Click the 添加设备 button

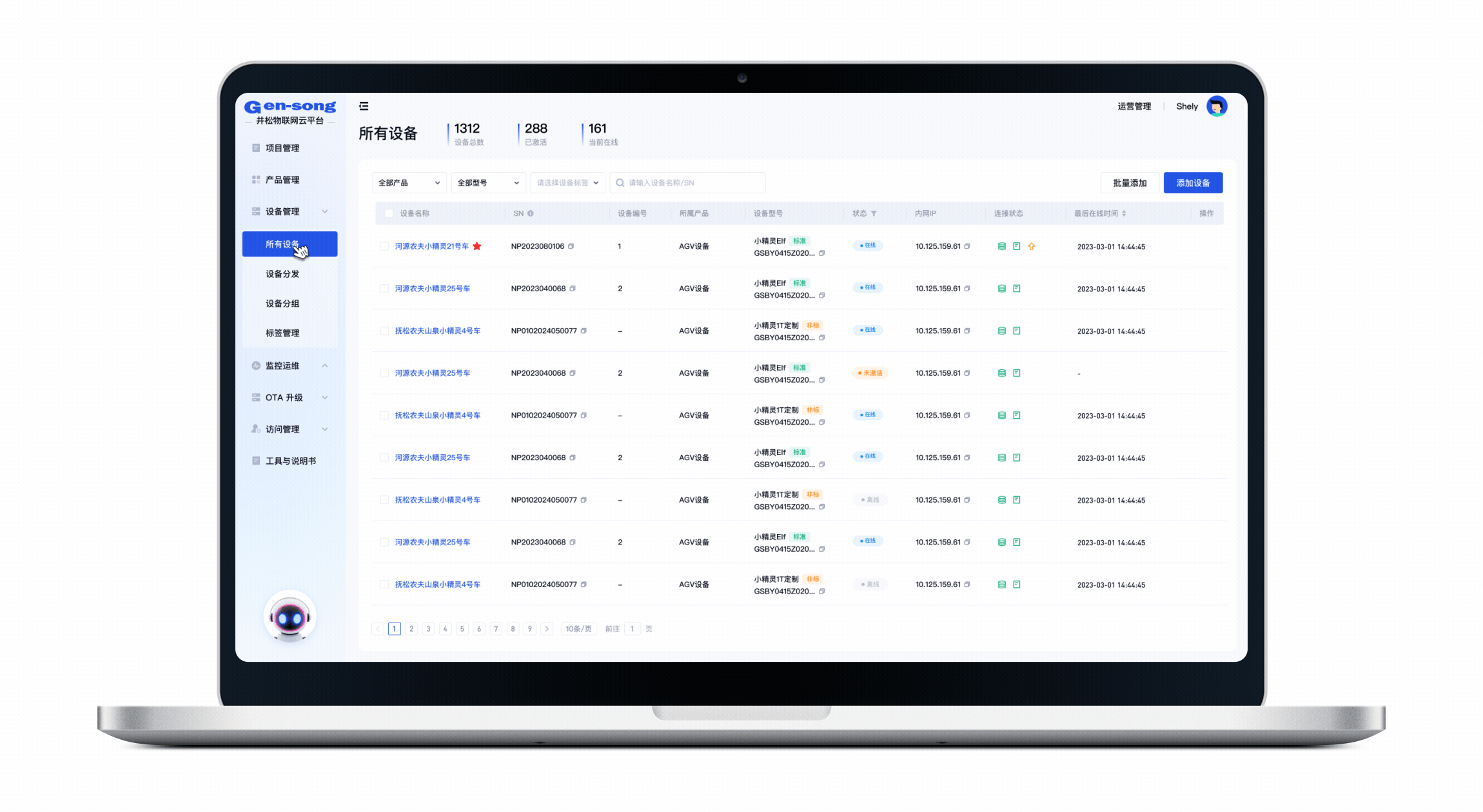(x=1193, y=183)
